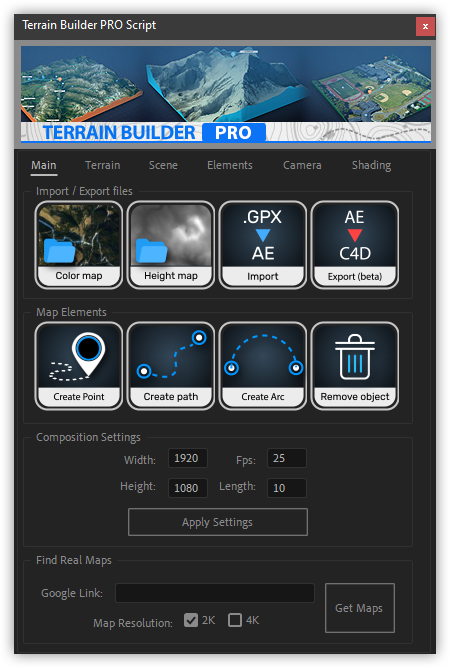Switch to the Scene tab
The height and width of the screenshot is (668, 450).
(x=163, y=165)
